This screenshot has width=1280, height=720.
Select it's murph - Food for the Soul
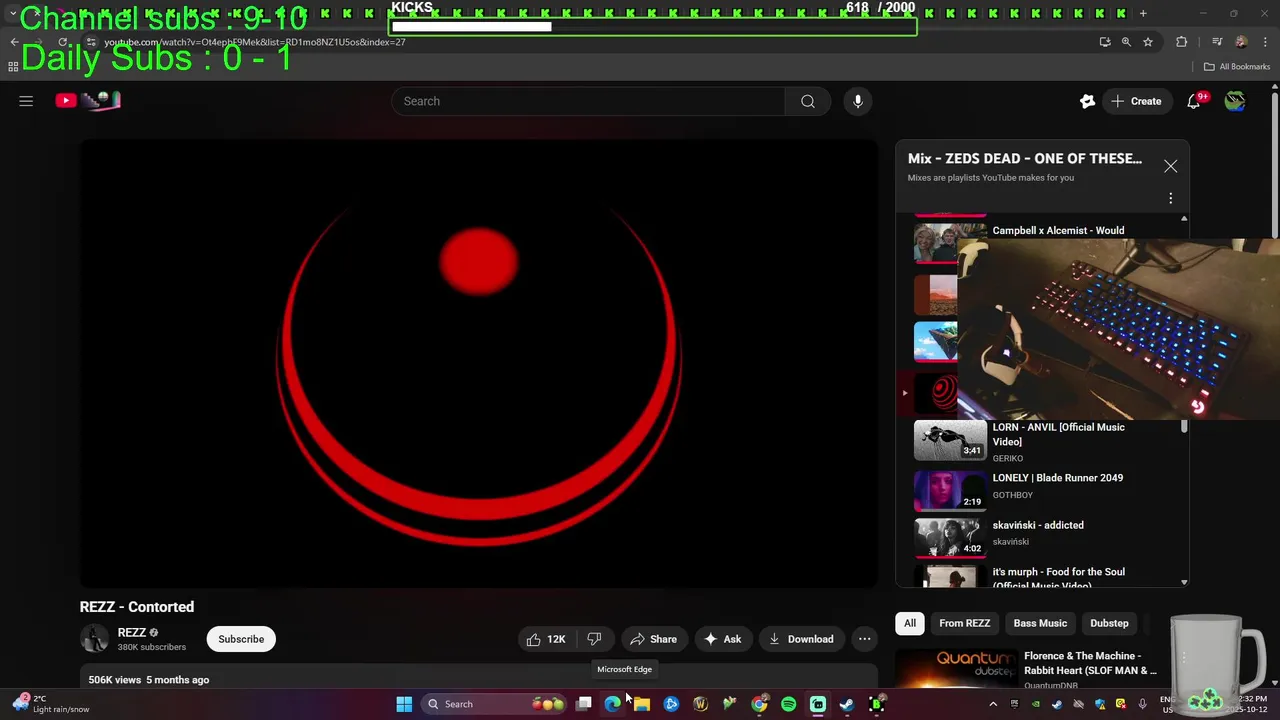(x=1058, y=577)
